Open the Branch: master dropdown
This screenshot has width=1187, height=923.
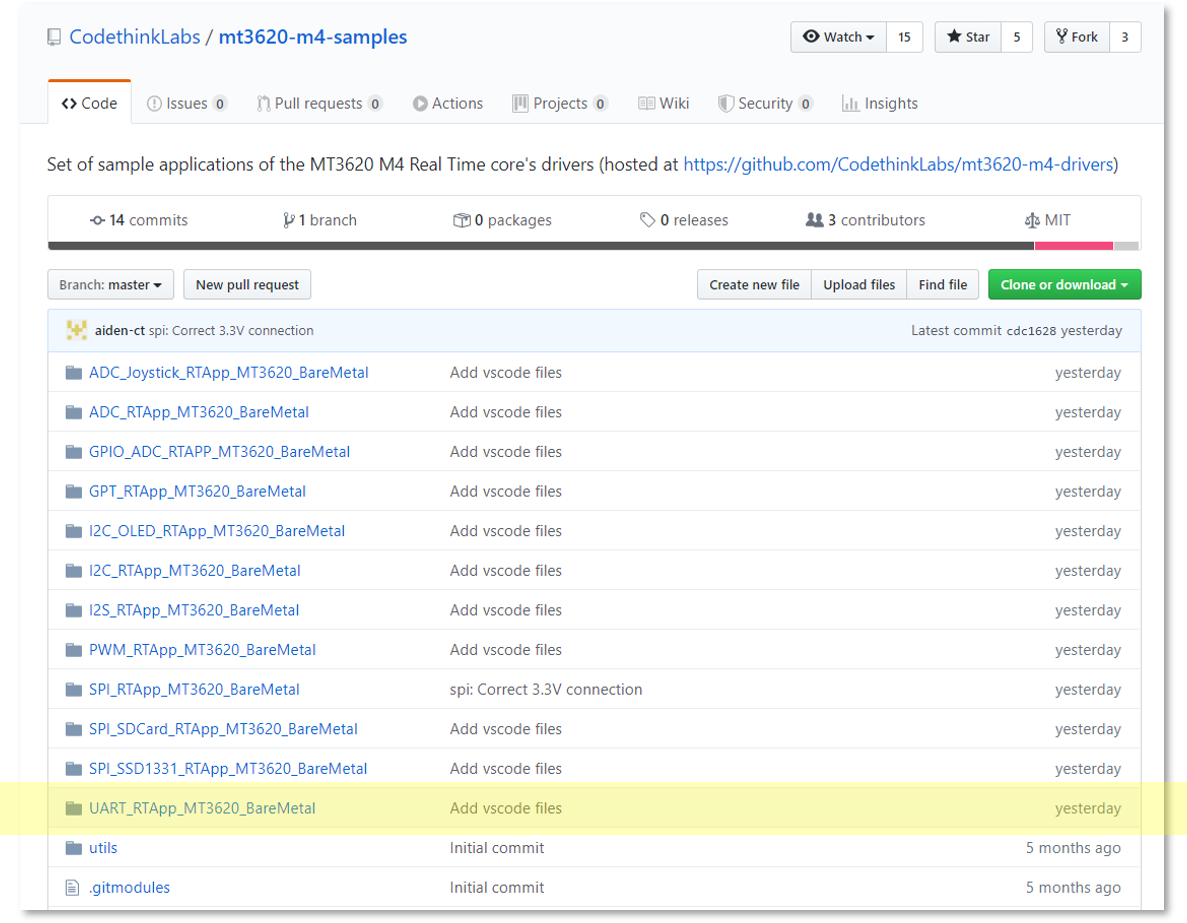[x=111, y=285]
